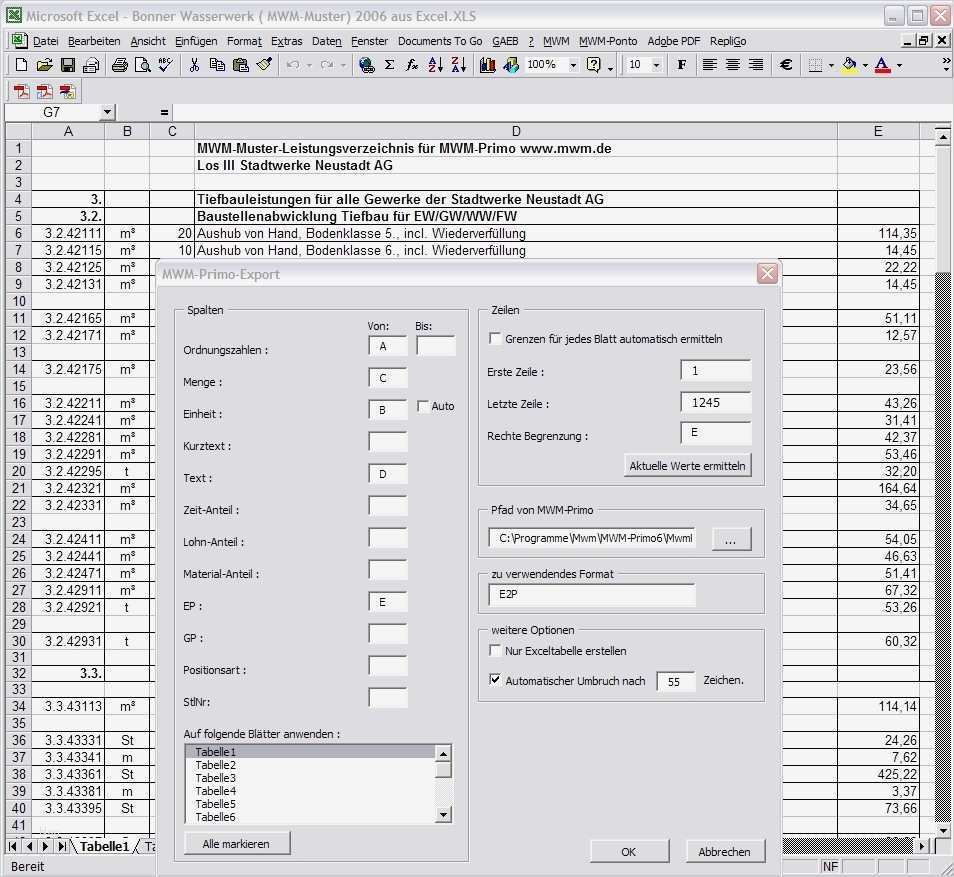
Task: Open the Undo history dropdown arrow
Action: coord(308,65)
